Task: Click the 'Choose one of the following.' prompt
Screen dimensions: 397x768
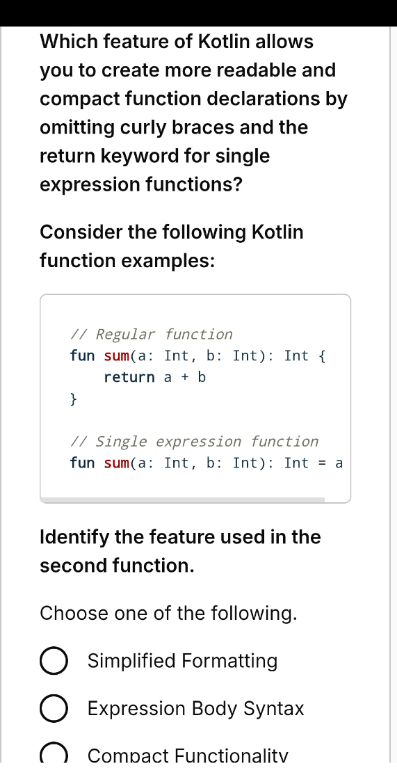Action: pyautogui.click(x=168, y=613)
